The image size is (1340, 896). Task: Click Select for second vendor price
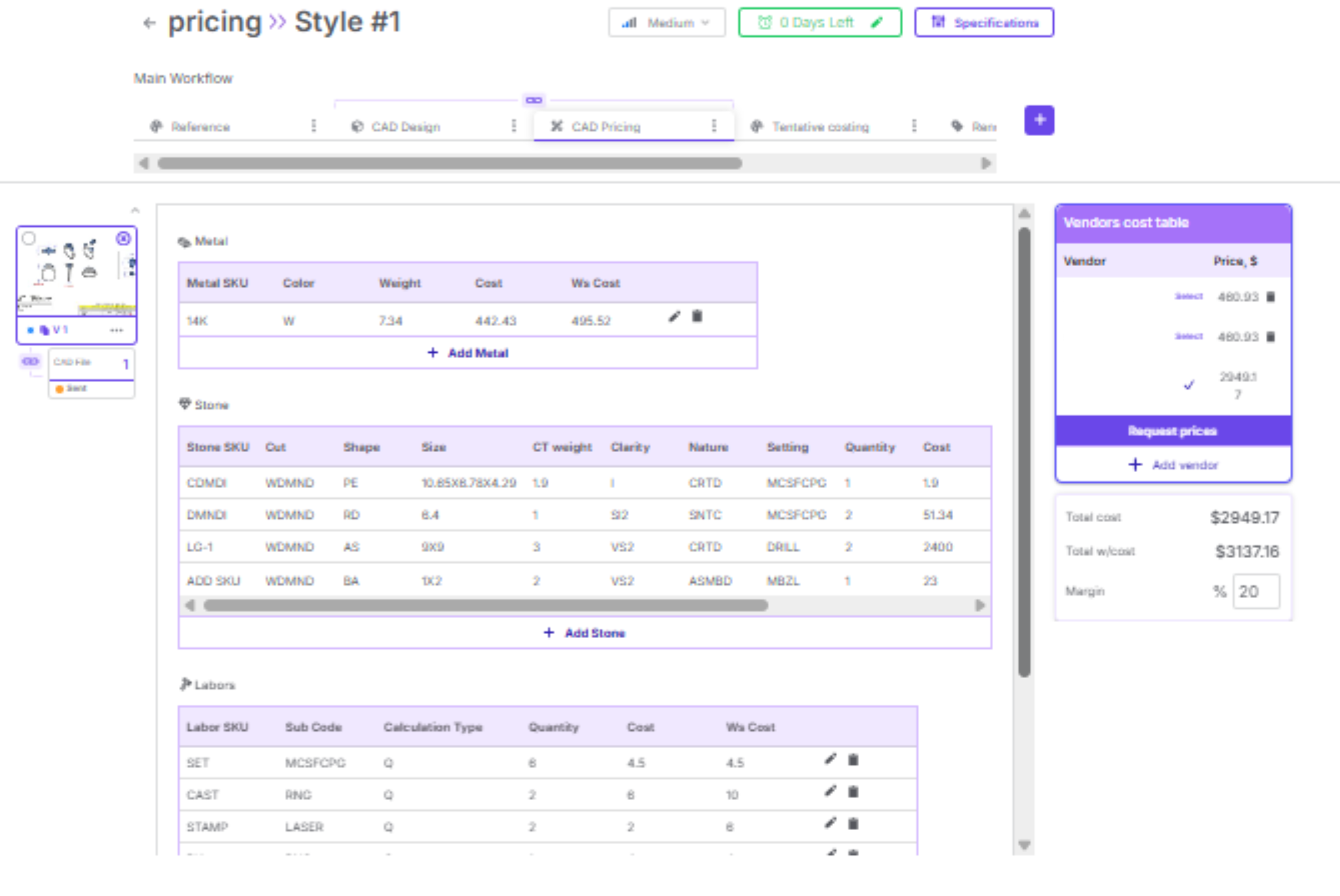tap(1188, 336)
